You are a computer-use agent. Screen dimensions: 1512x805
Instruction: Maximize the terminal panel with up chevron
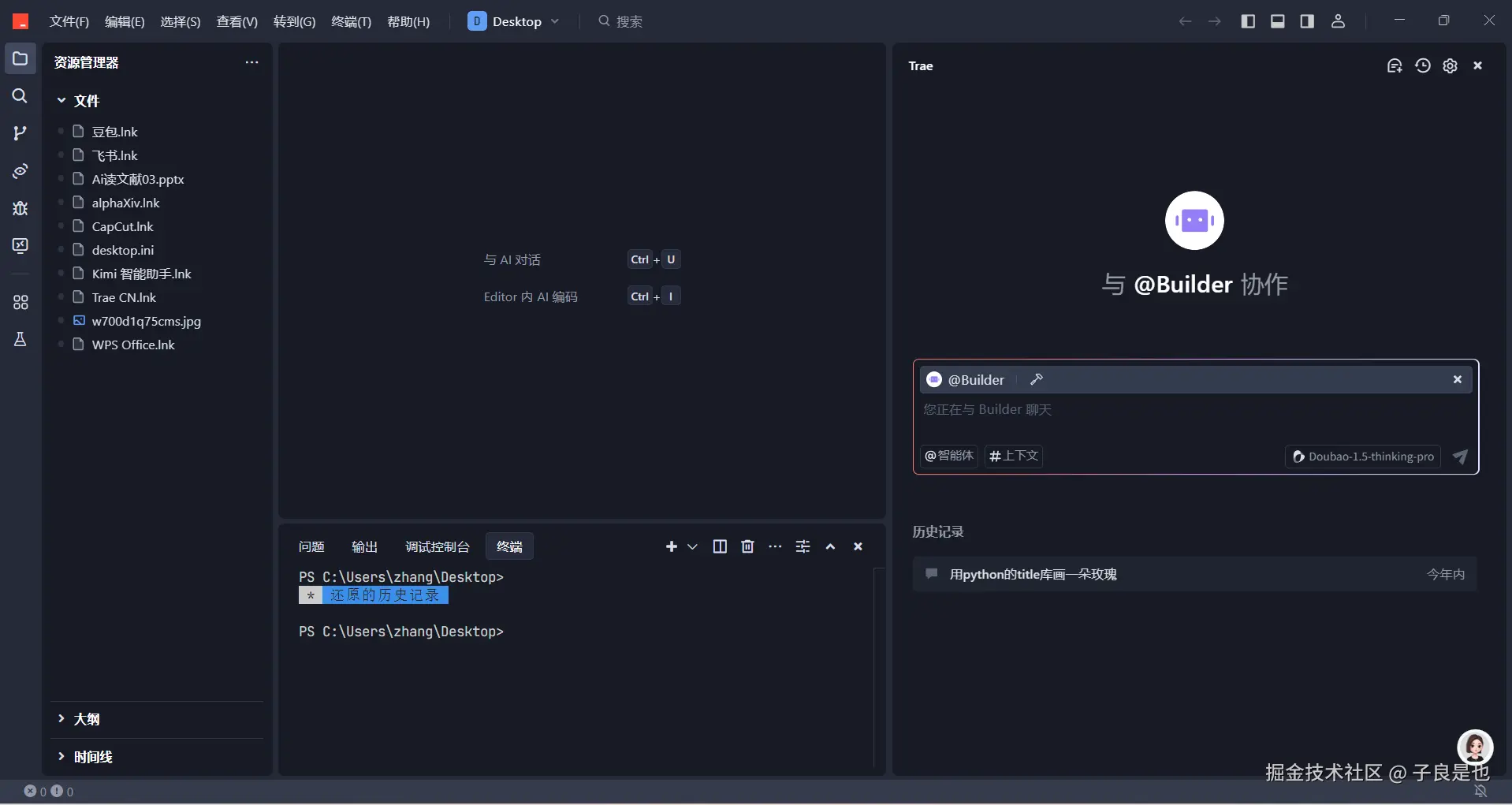(831, 546)
